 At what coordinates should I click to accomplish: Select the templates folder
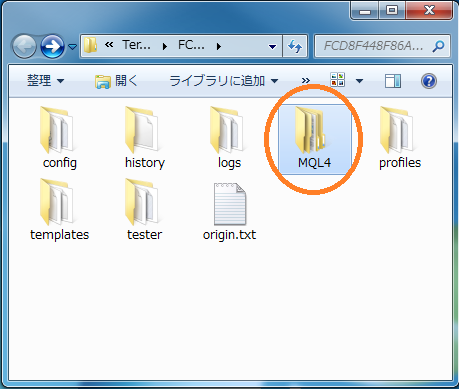pyautogui.click(x=59, y=210)
